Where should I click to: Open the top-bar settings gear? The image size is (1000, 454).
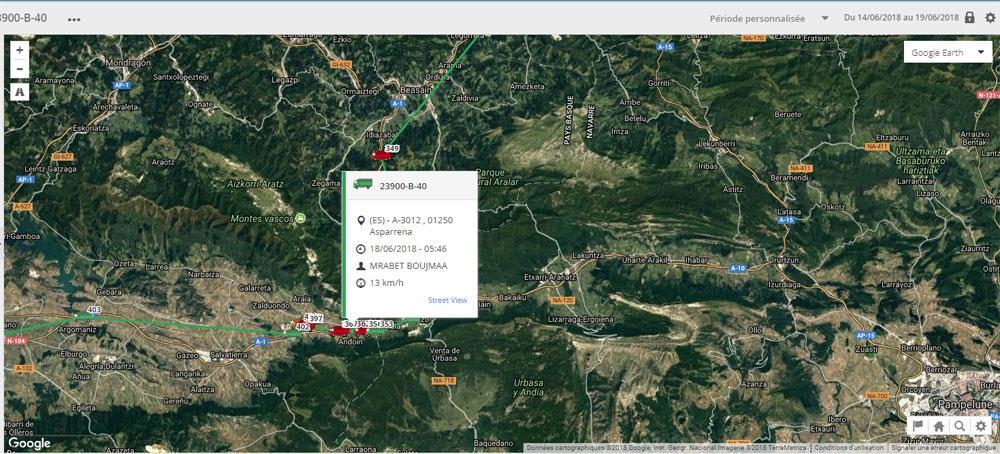989,18
